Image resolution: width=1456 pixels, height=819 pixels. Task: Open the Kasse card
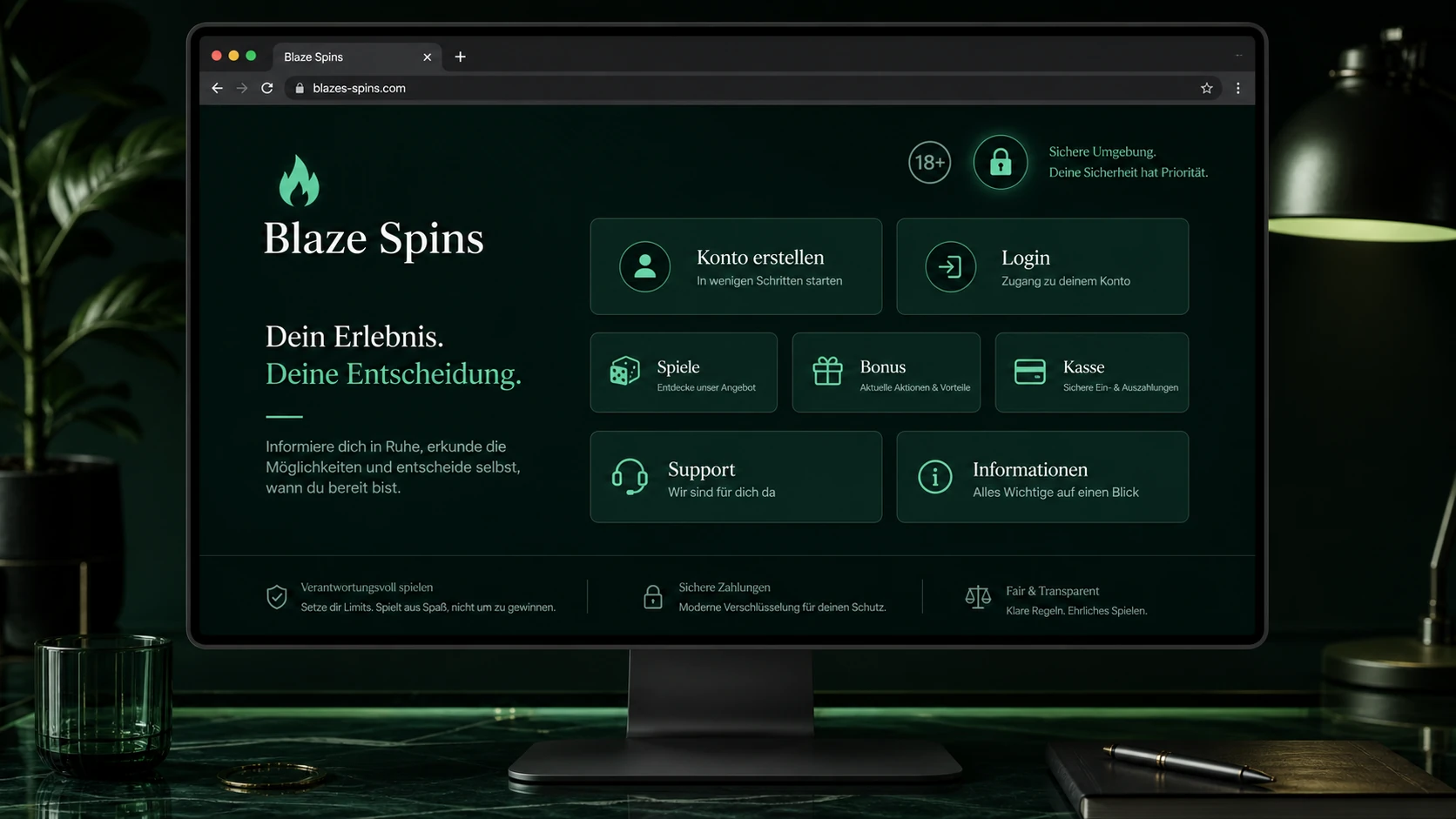(1092, 373)
